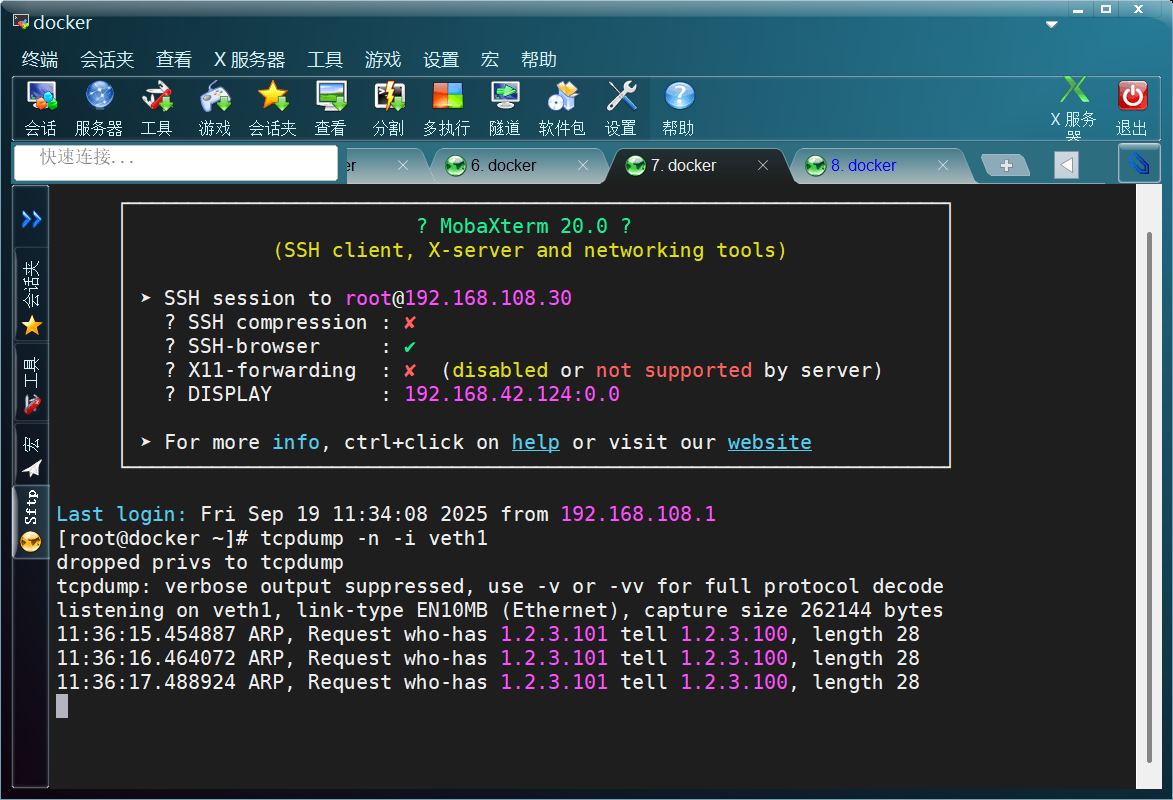Image resolution: width=1173 pixels, height=800 pixels.
Task: Open the 游戏 menu in the menu bar
Action: coord(383,59)
